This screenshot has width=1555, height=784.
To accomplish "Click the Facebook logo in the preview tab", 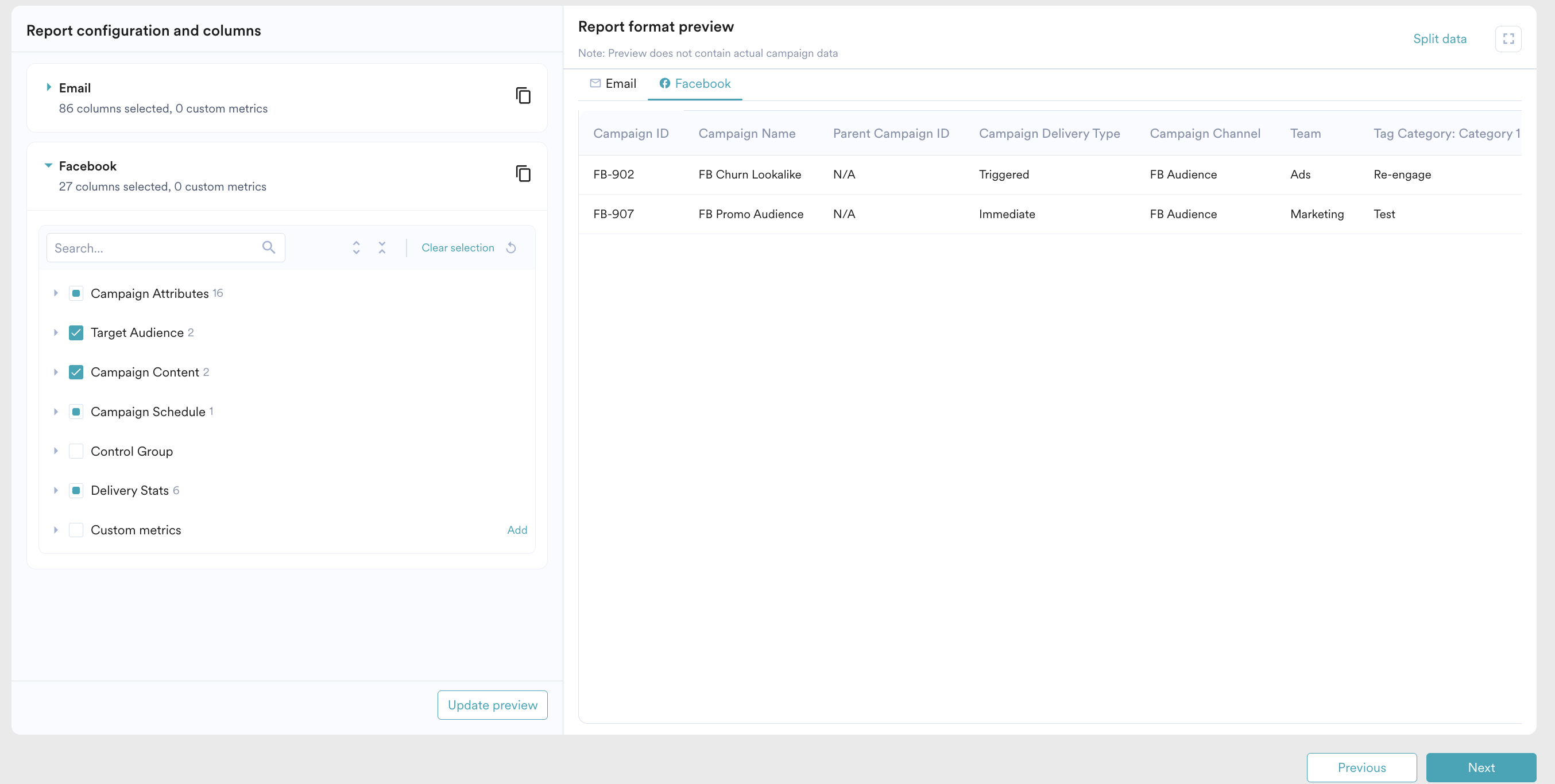I will [664, 83].
